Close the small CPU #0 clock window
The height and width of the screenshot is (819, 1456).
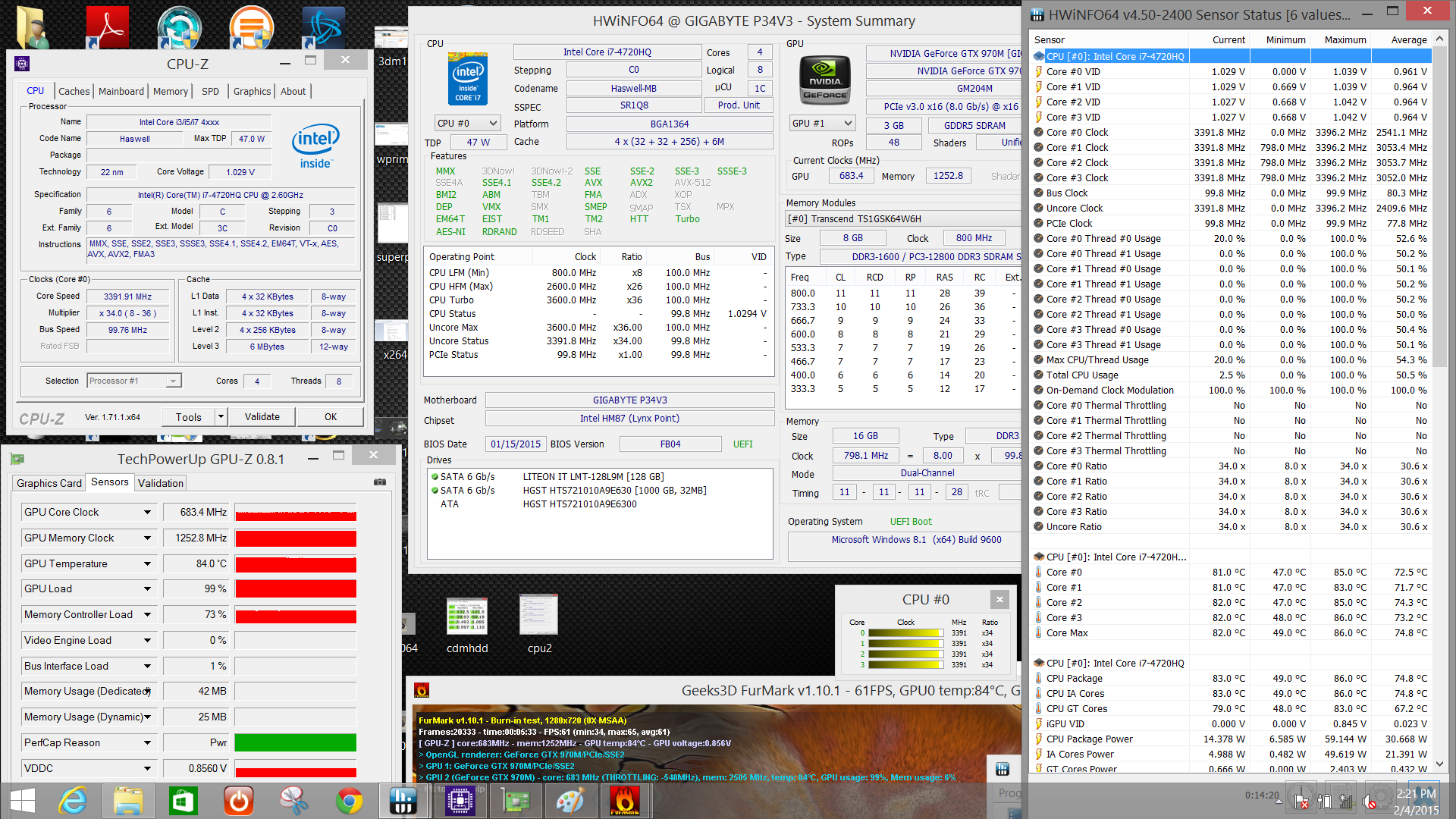(999, 599)
